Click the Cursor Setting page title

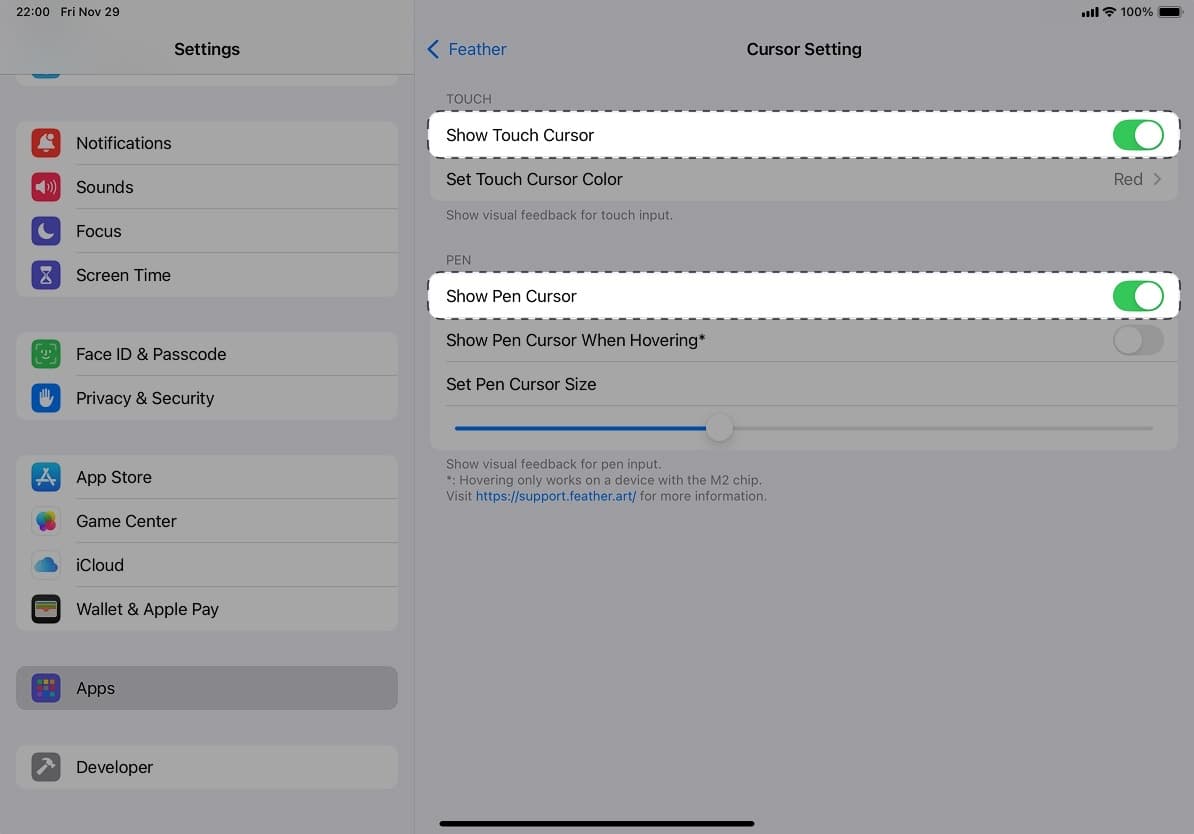pos(803,50)
